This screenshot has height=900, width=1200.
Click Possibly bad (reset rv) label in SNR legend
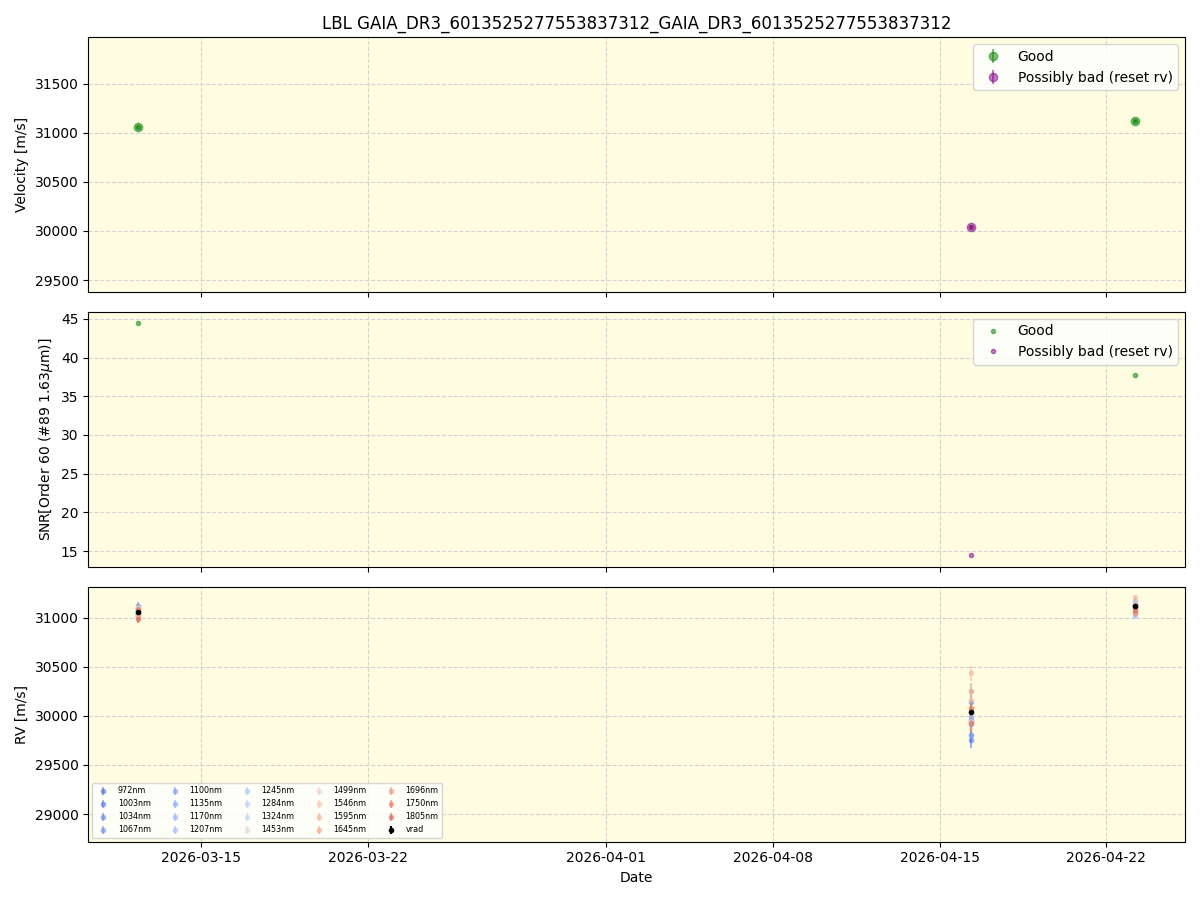pos(1095,351)
